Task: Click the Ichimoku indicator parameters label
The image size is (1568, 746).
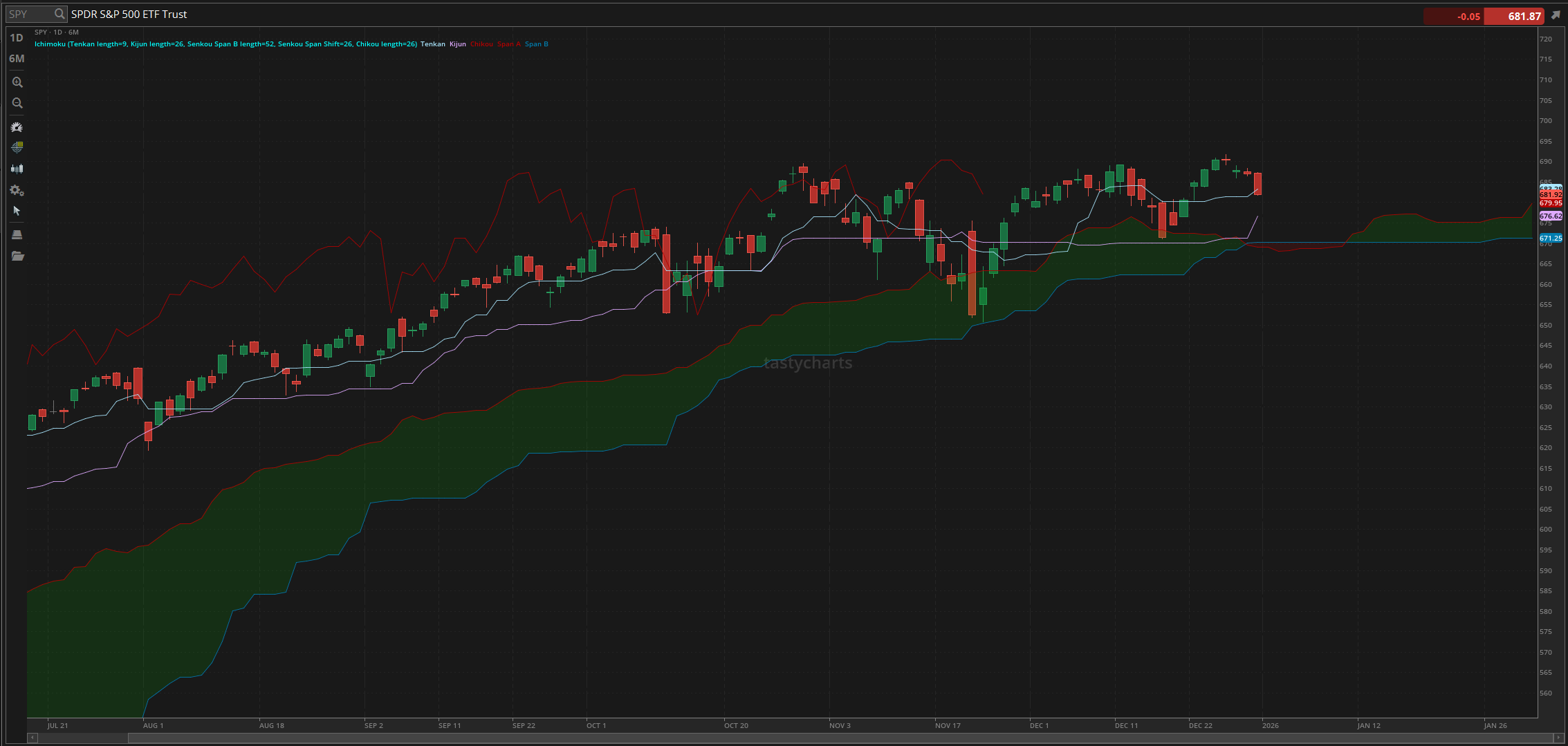Action: click(225, 44)
